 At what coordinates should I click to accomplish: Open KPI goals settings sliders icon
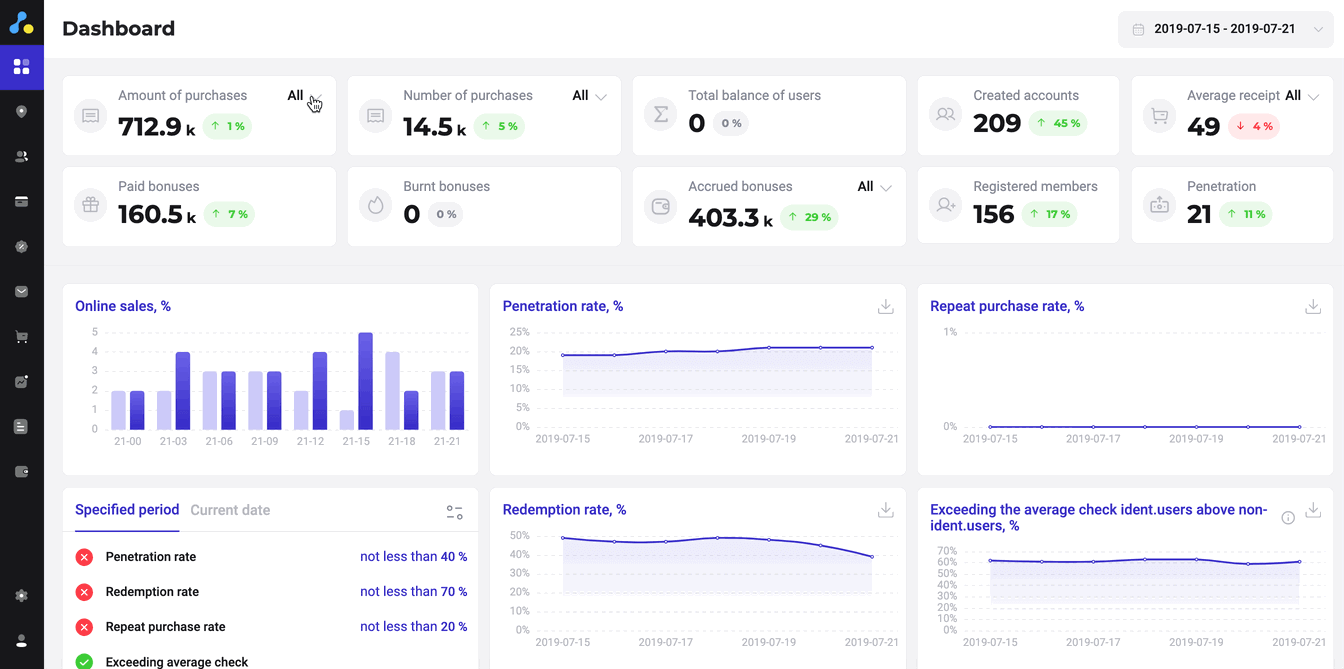455,512
